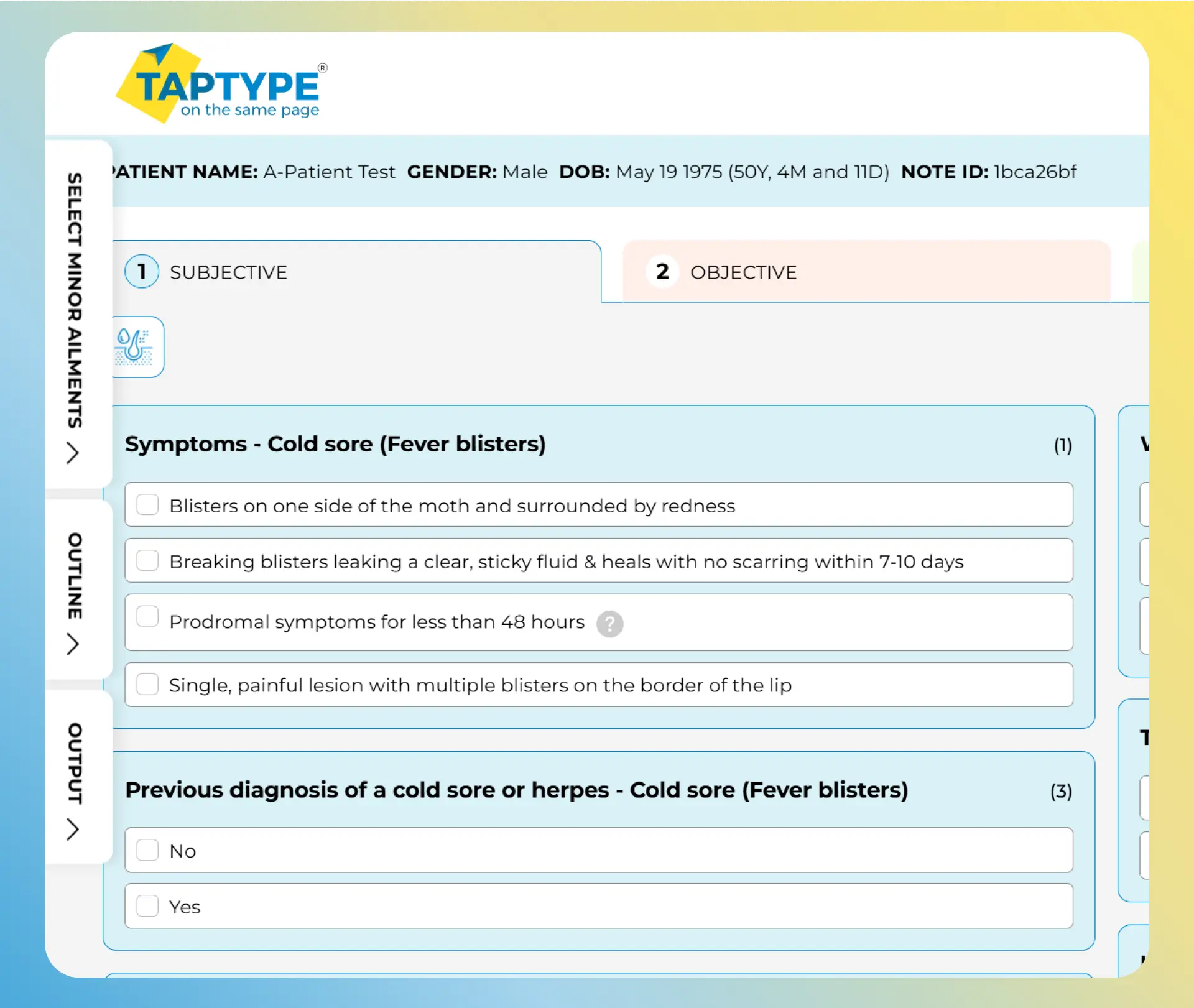This screenshot has height=1008, width=1194.
Task: Check Yes for previous diagnosis
Action: pyautogui.click(x=147, y=906)
